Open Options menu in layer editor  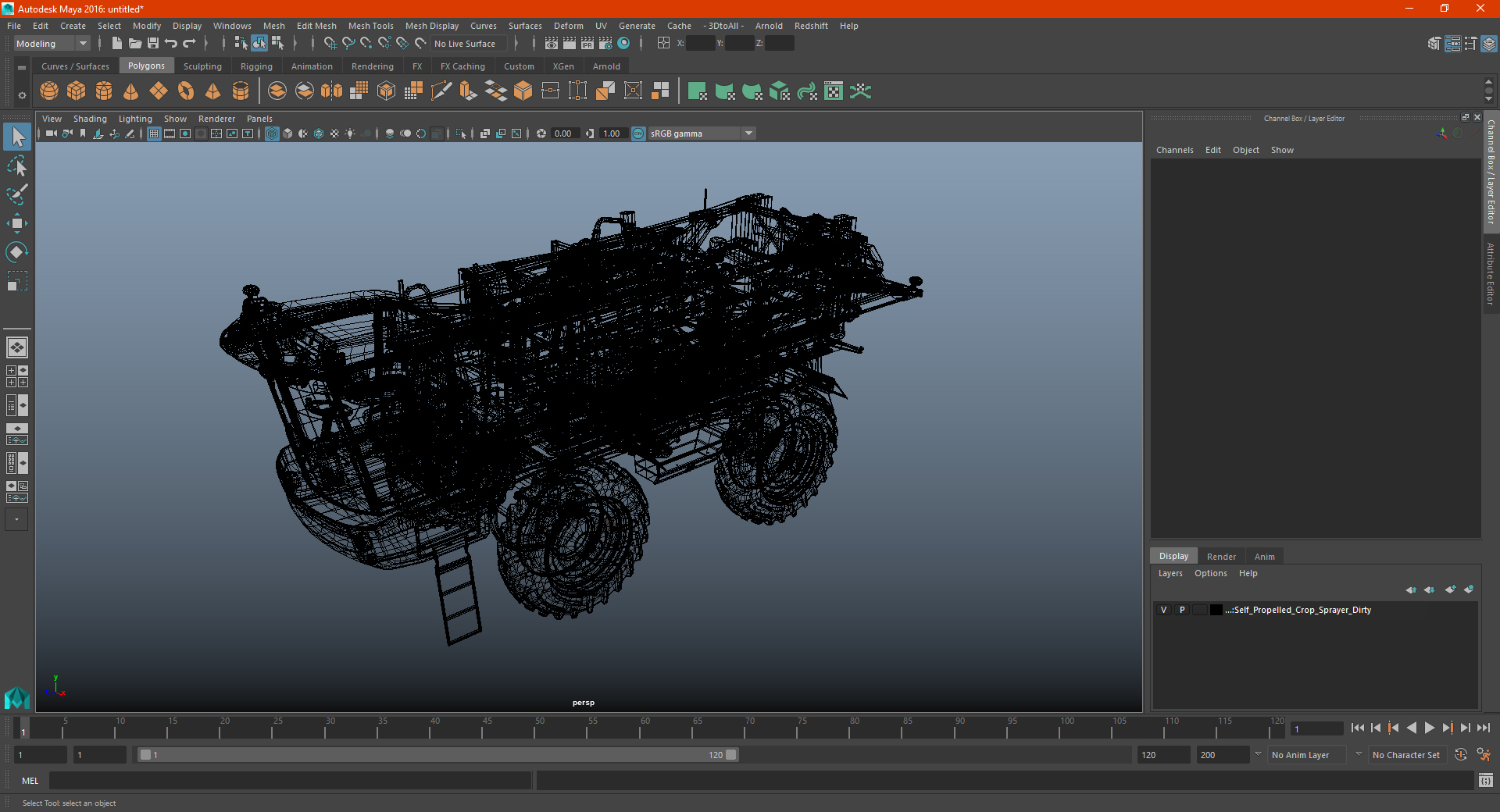click(1211, 573)
